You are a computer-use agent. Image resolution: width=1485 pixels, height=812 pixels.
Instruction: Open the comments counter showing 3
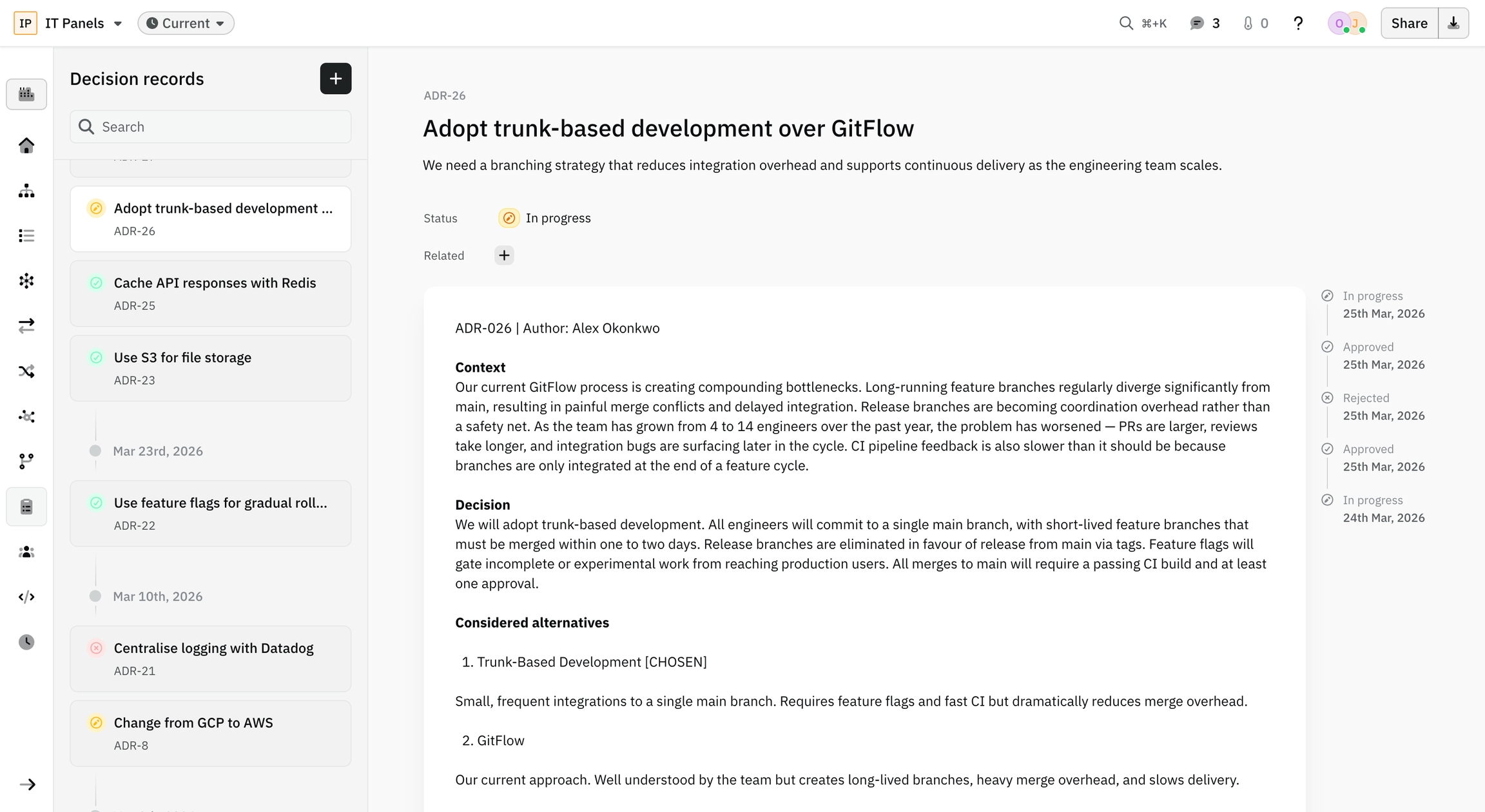click(x=1204, y=23)
